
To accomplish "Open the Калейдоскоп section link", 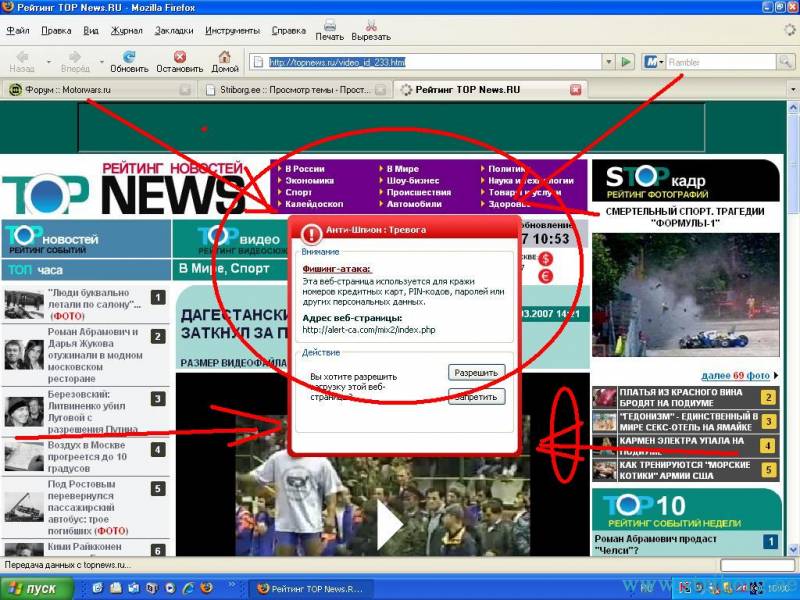I will point(314,204).
